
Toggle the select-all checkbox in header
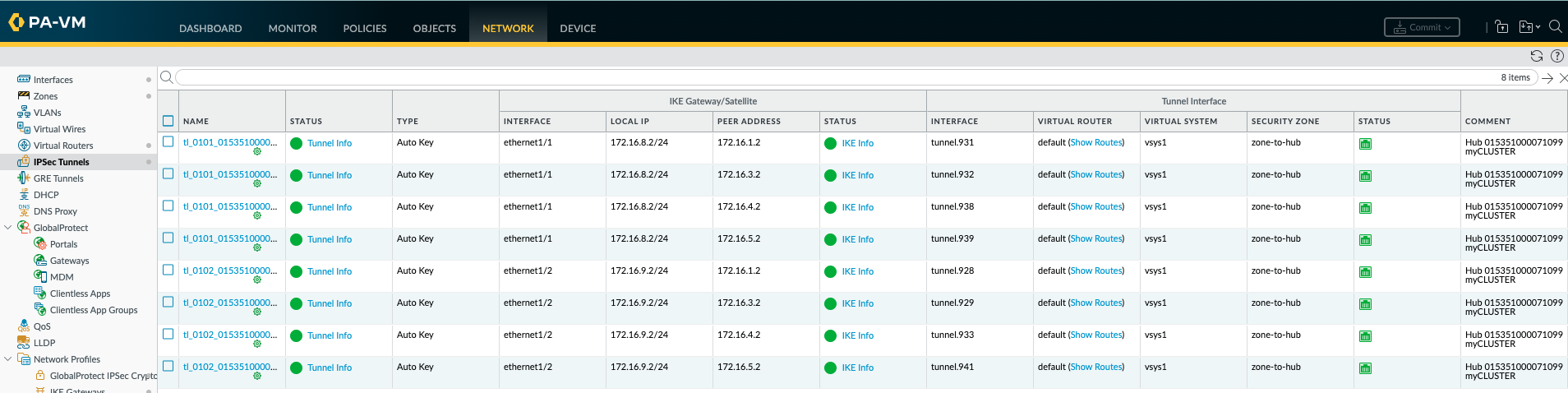point(168,121)
